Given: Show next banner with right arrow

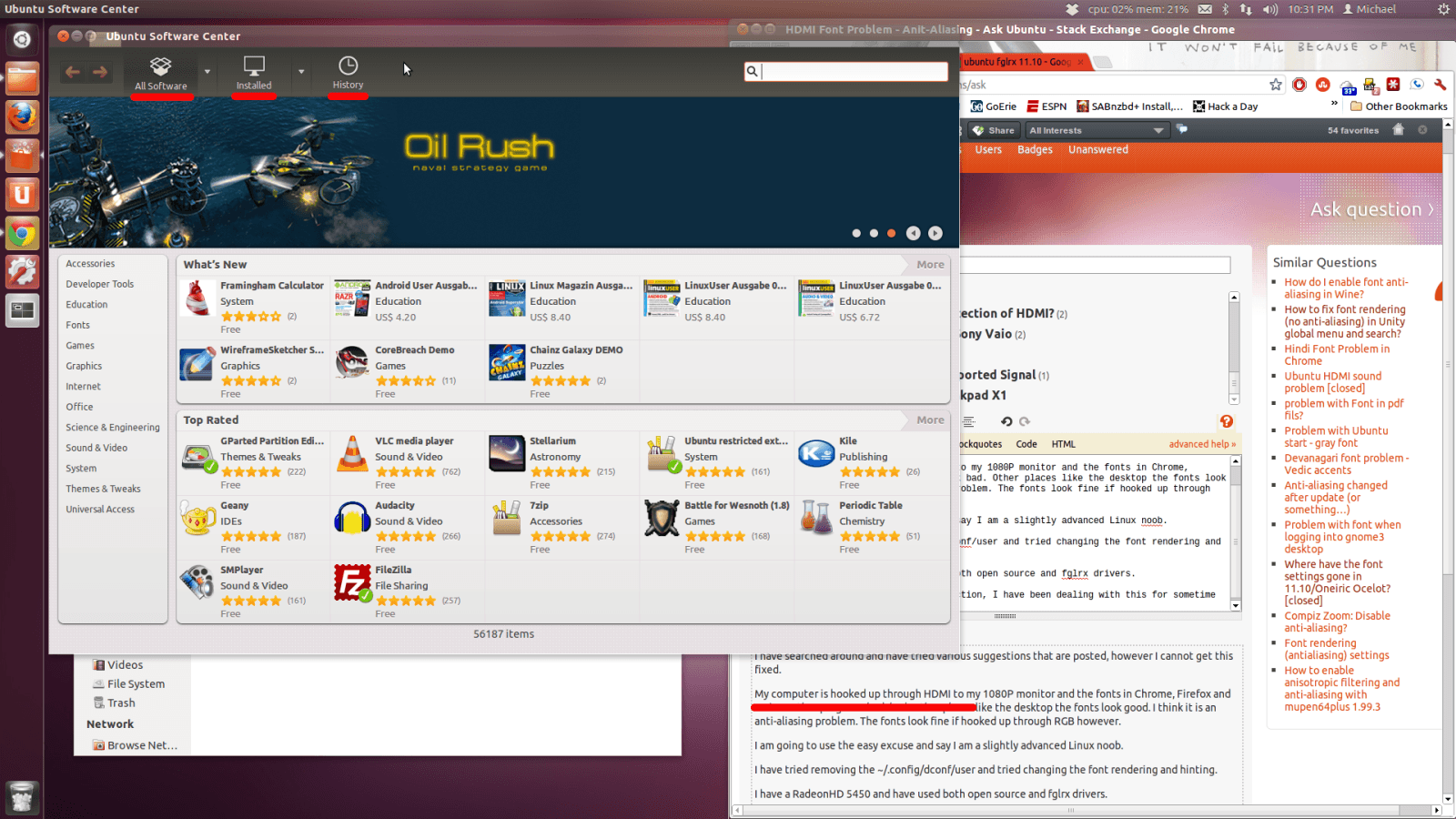Looking at the screenshot, I should 935,233.
